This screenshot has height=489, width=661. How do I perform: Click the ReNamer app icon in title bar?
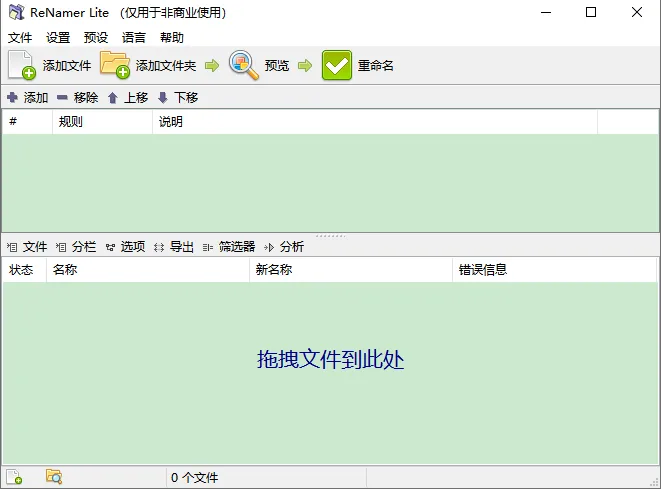point(16,12)
